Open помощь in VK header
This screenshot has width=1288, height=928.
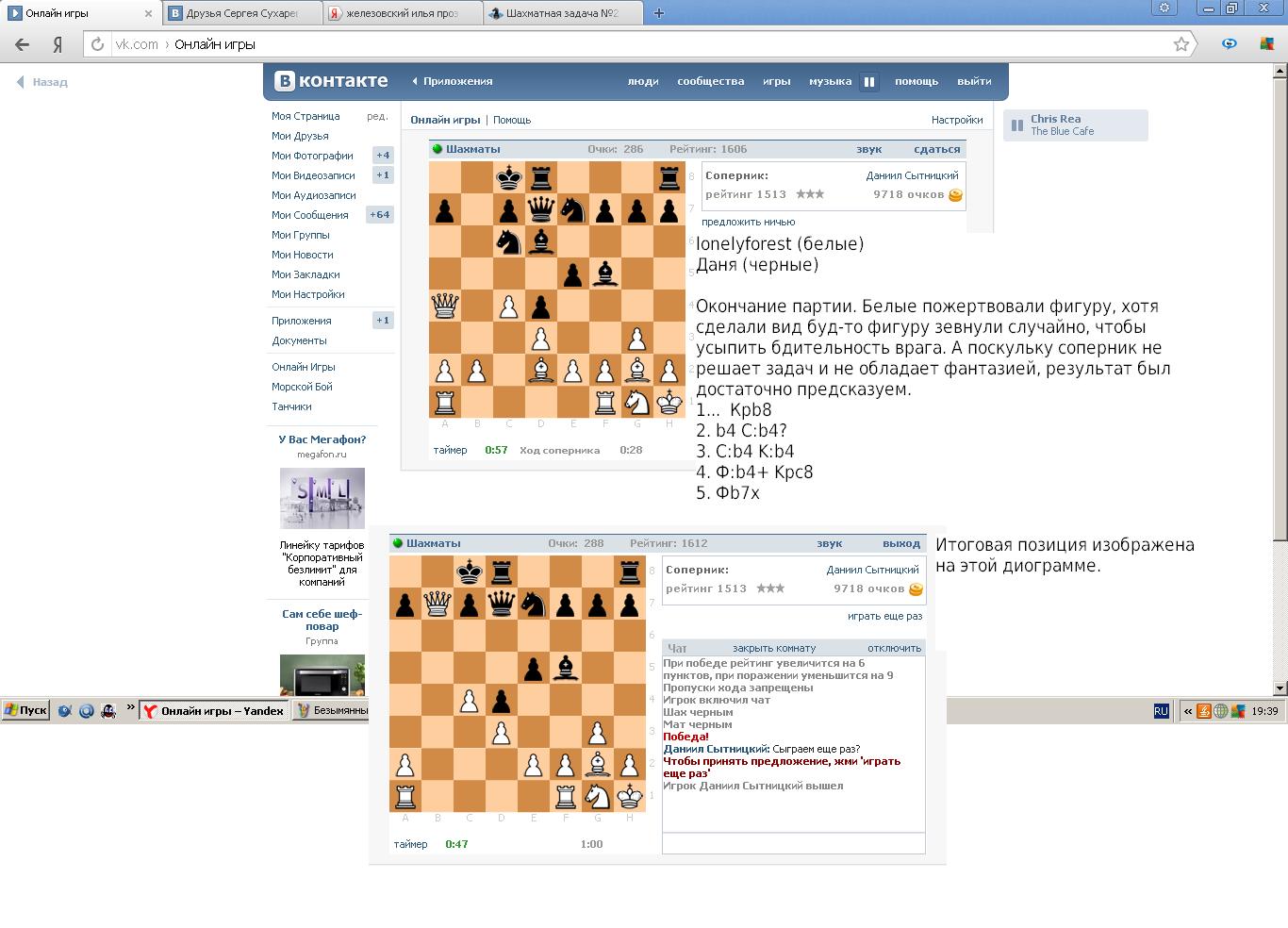(916, 81)
